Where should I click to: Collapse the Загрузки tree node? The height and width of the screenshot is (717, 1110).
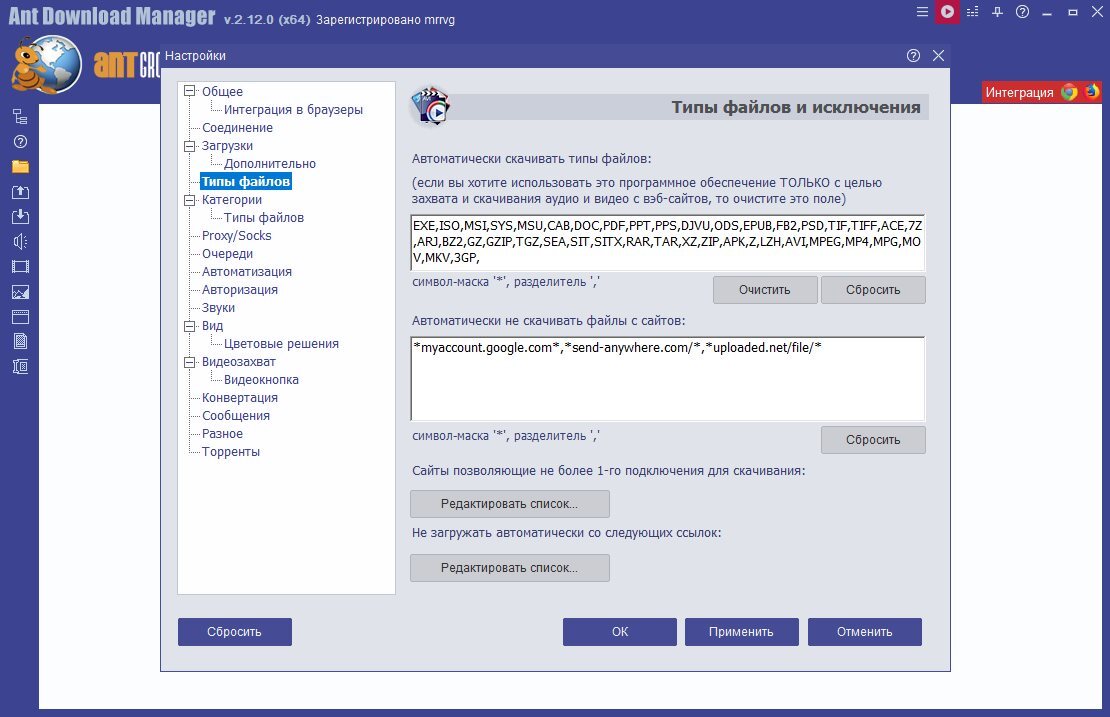tap(189, 146)
